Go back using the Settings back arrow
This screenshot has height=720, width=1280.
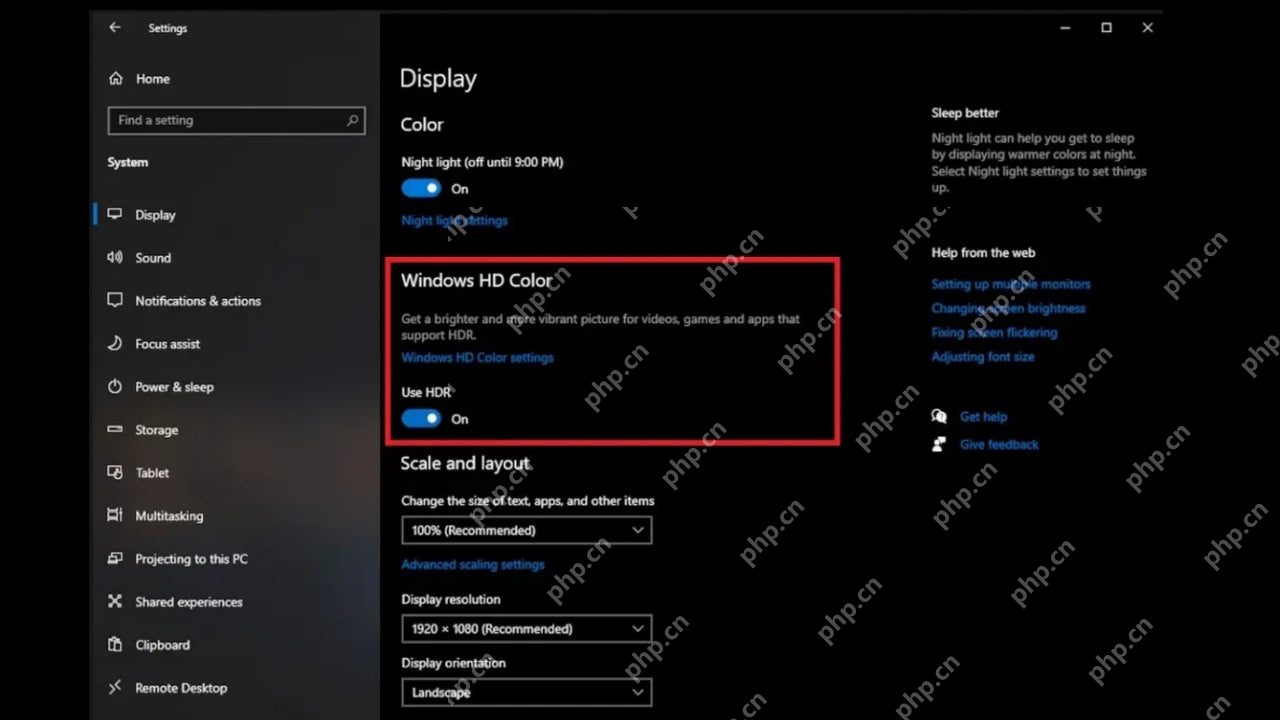click(115, 28)
